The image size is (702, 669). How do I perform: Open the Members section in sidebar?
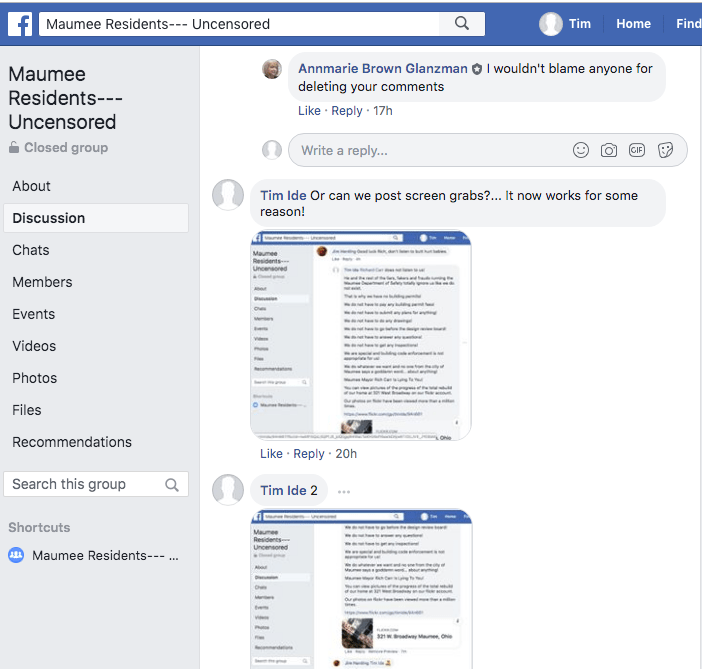coord(40,282)
